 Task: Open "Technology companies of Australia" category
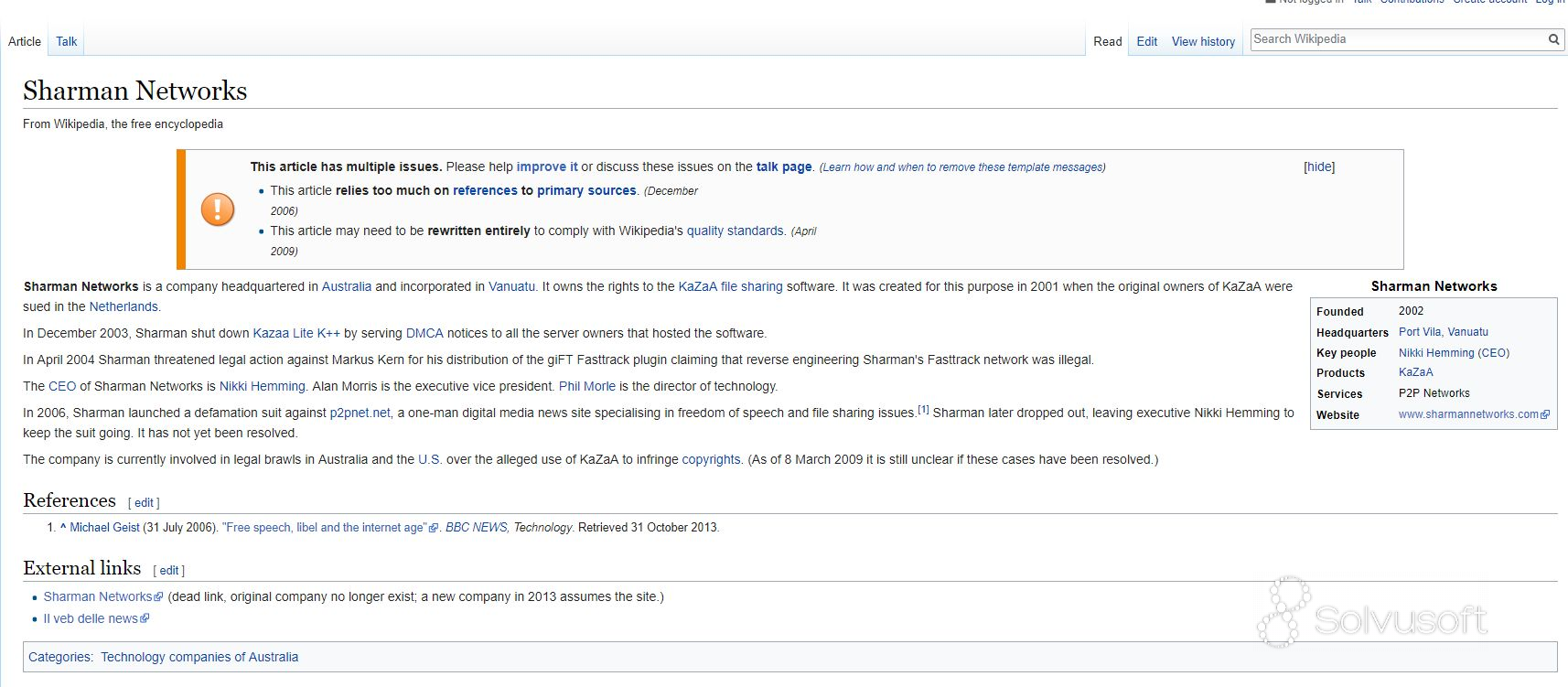(x=199, y=657)
